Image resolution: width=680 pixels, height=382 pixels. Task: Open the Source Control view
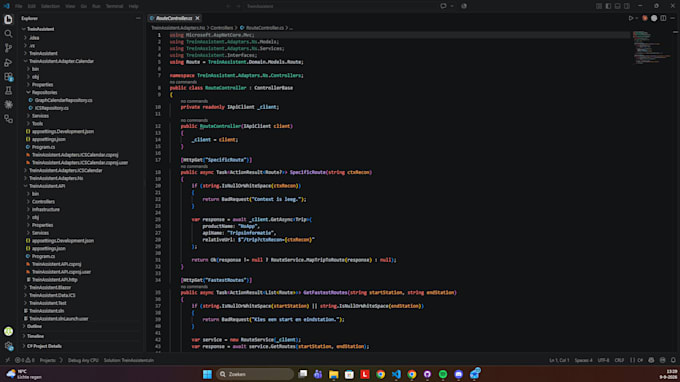pyautogui.click(x=8, y=48)
